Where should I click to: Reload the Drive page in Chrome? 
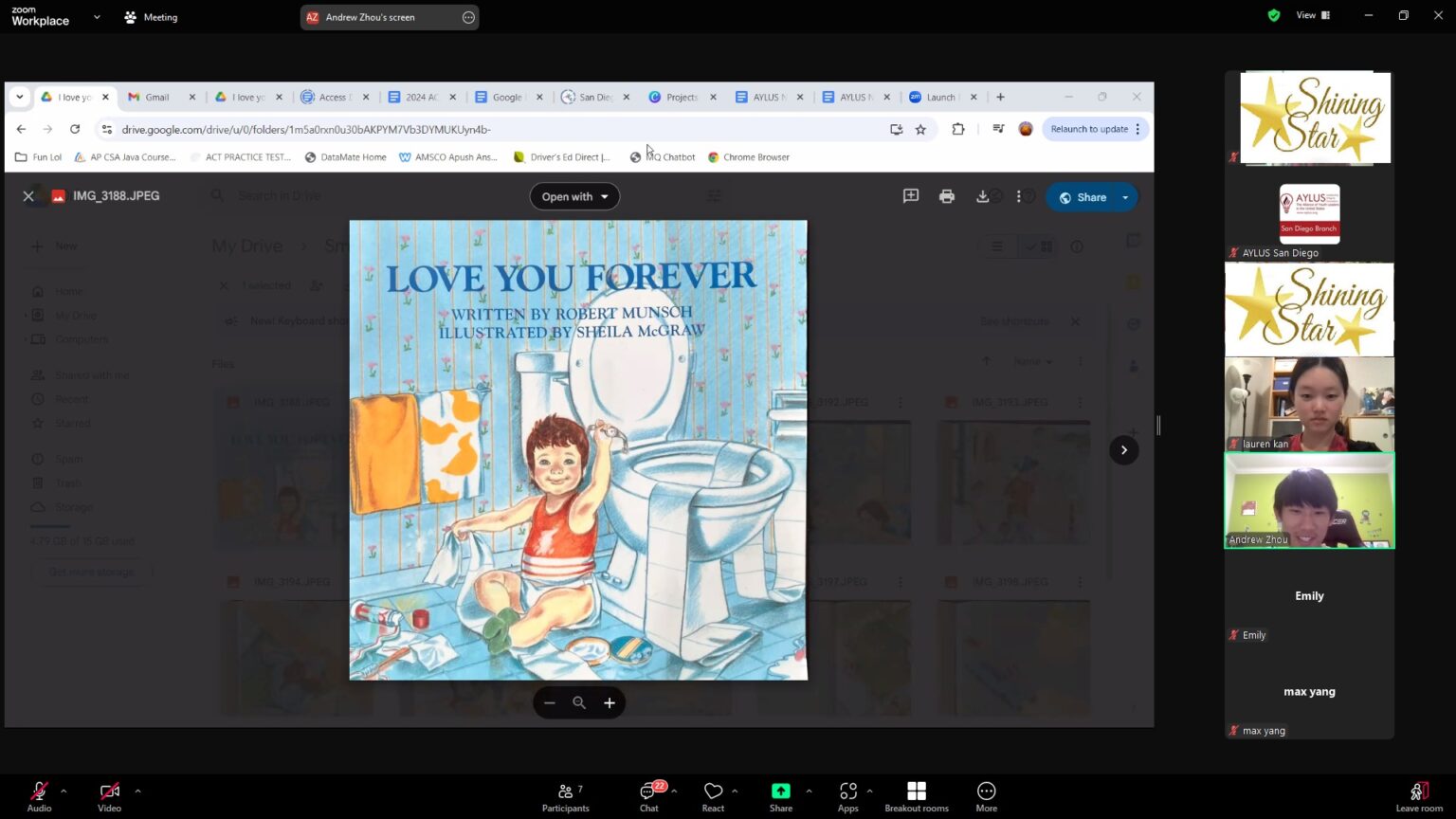(x=75, y=129)
